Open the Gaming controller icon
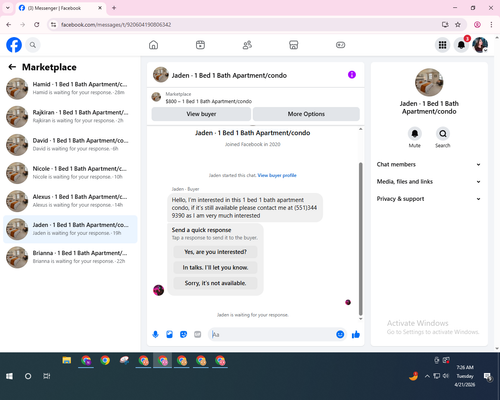 tap(340, 45)
